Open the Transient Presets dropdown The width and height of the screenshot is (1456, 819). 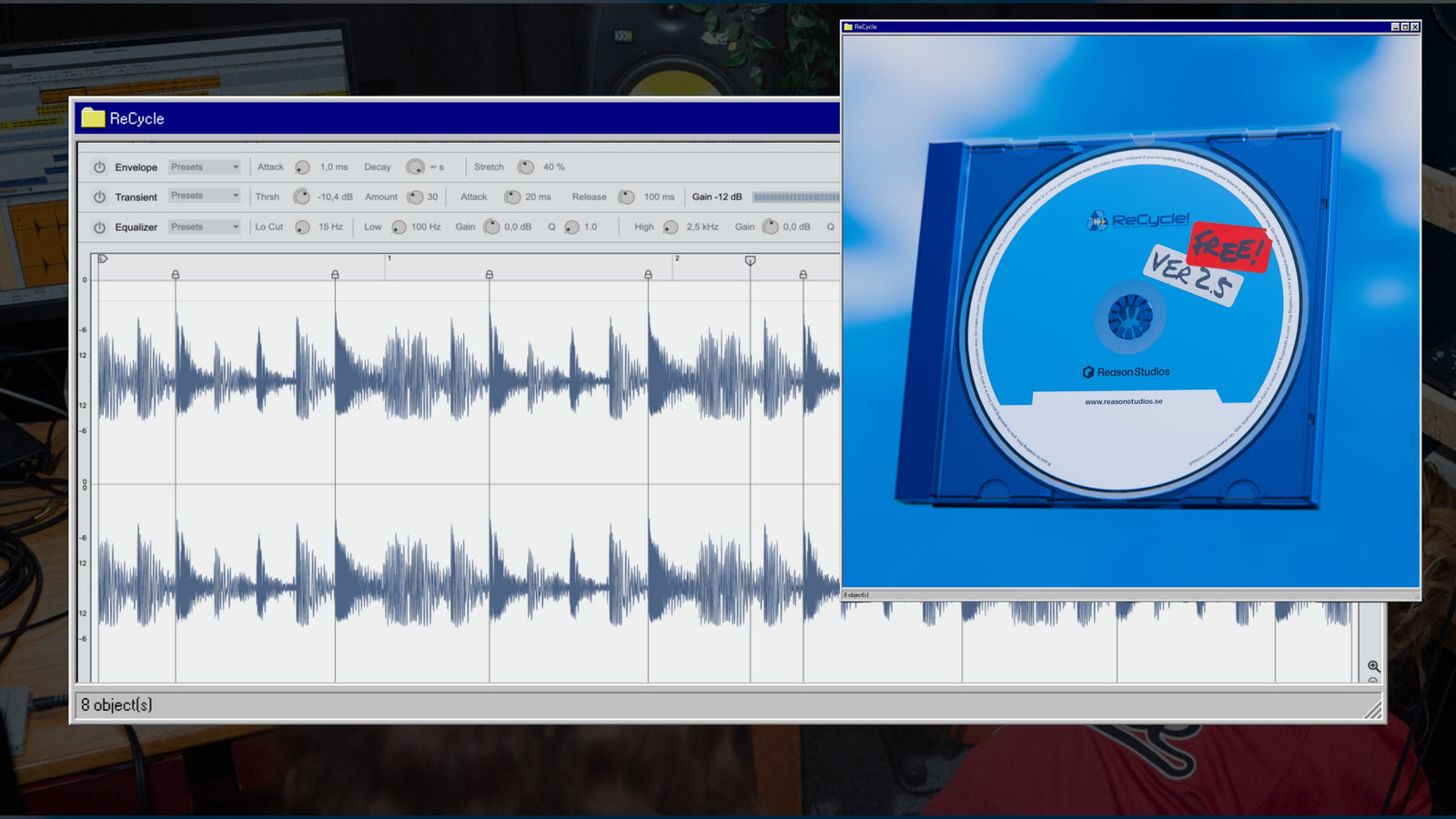[204, 197]
